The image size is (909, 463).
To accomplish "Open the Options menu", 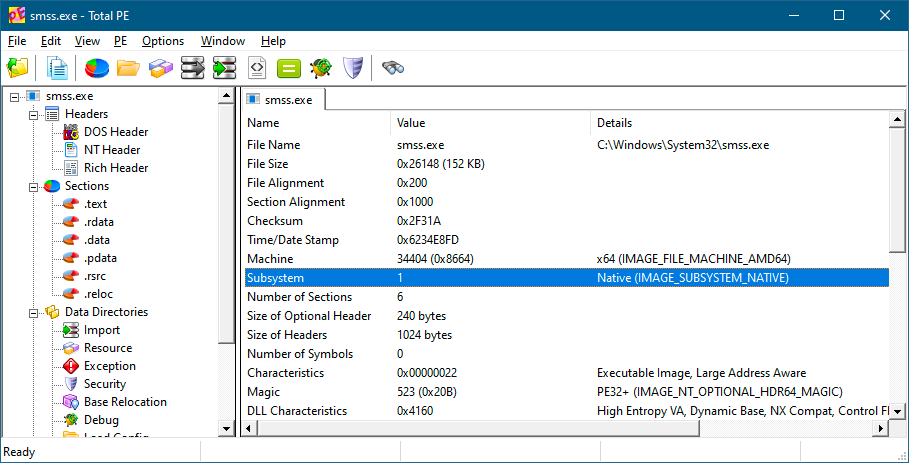I will pos(163,41).
